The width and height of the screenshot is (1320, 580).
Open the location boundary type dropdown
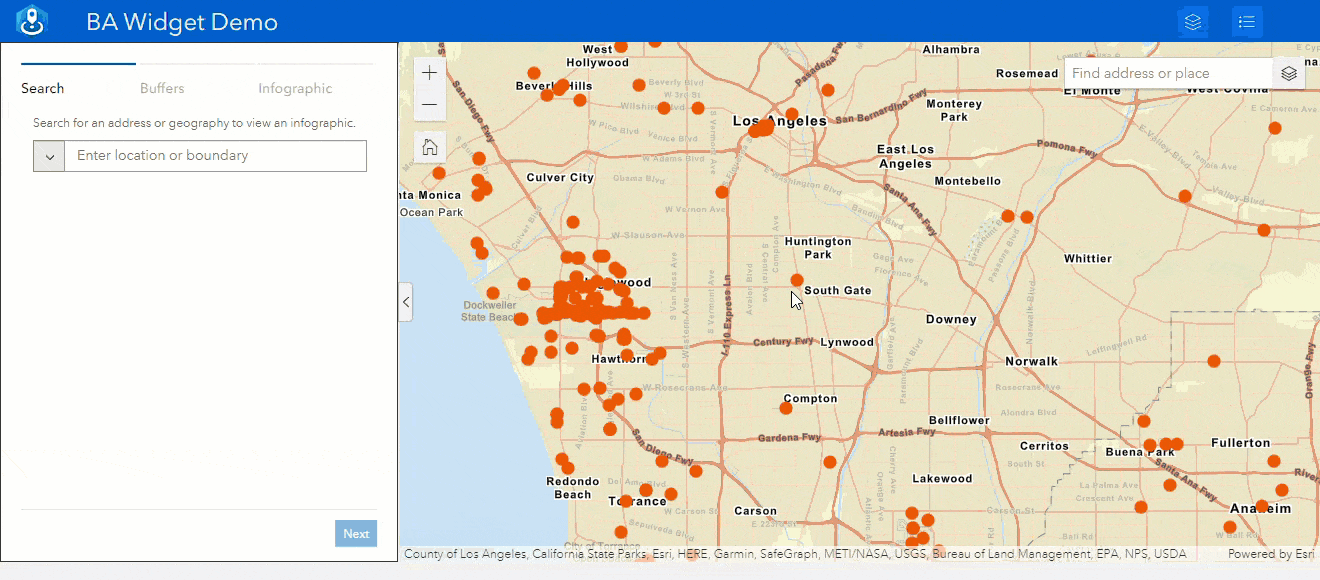48,155
